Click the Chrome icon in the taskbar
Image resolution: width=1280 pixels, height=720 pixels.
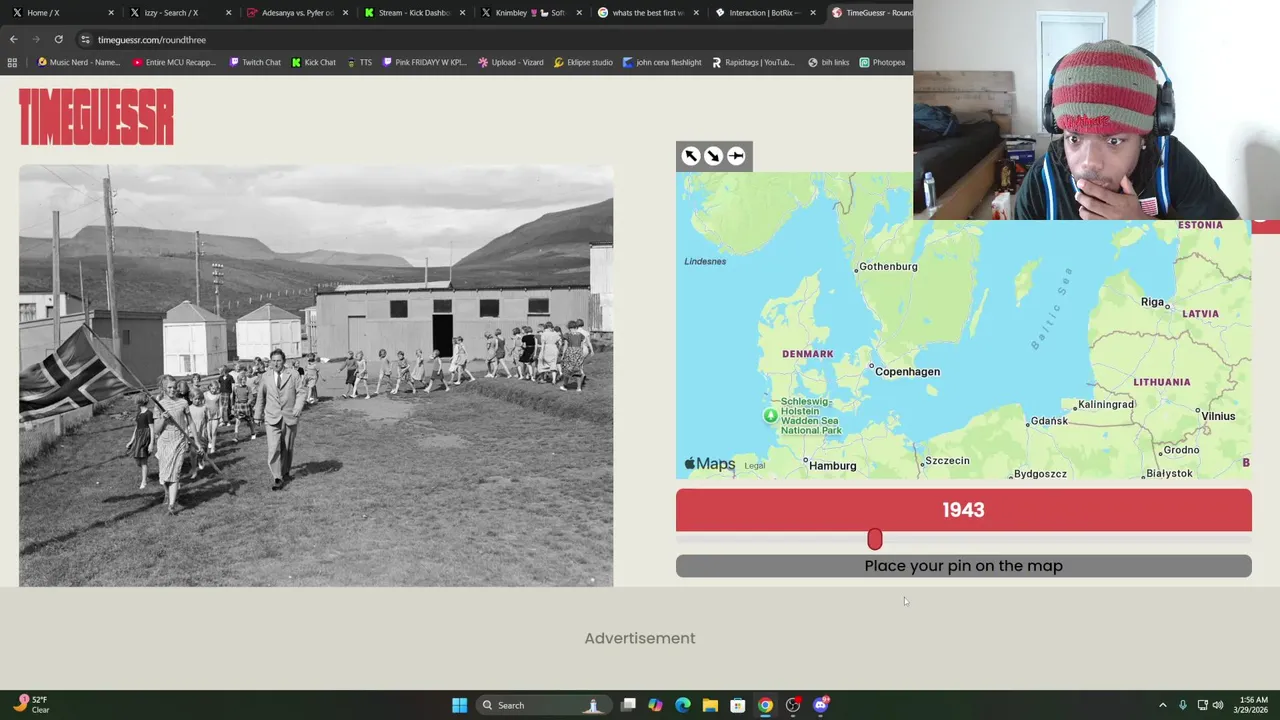[765, 705]
